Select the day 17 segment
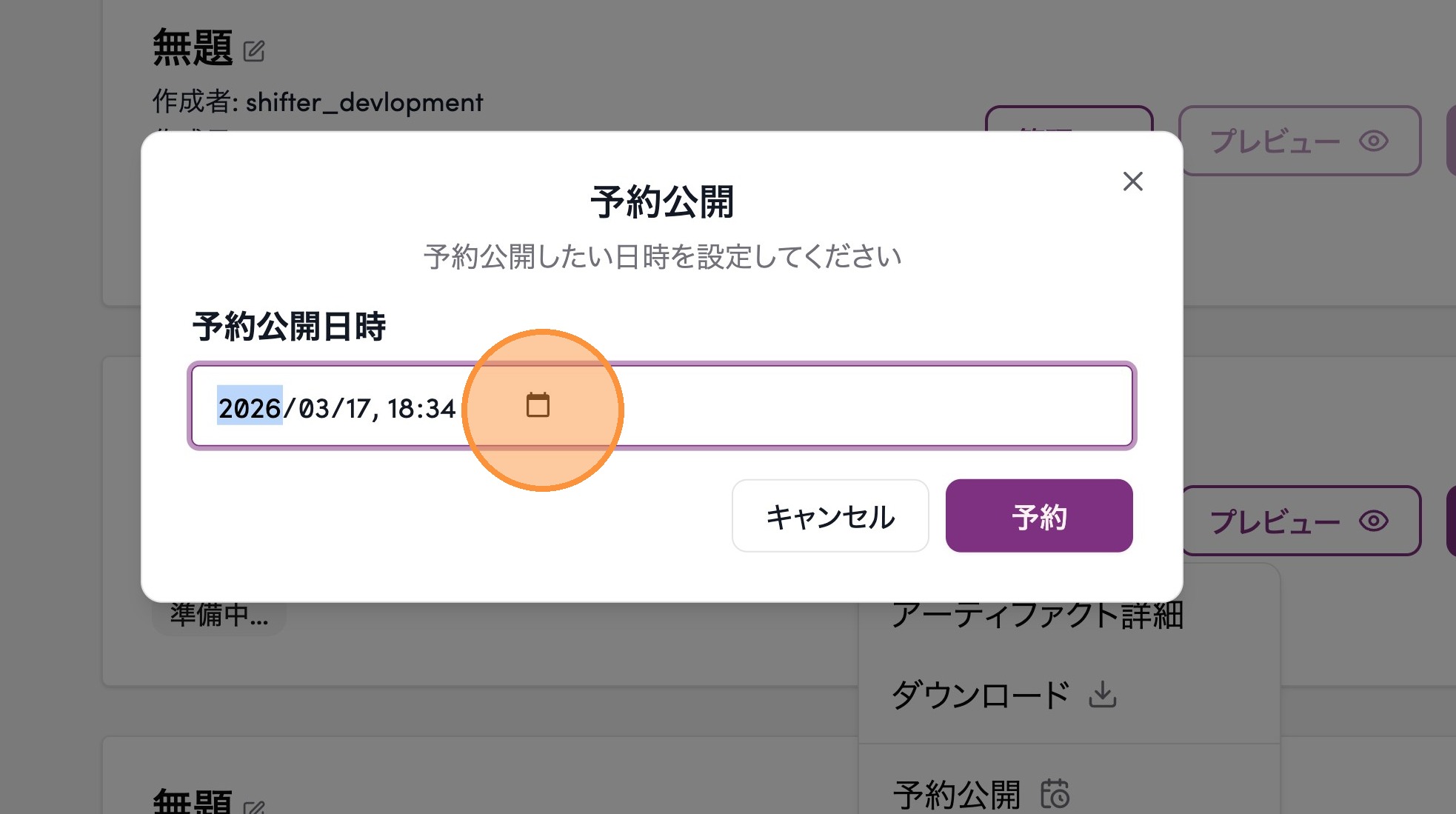 pyautogui.click(x=358, y=408)
